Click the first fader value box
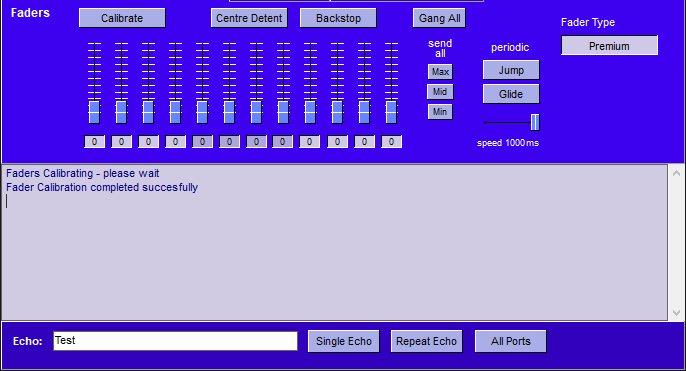Screen dimensions: 686x371 click(x=94, y=142)
